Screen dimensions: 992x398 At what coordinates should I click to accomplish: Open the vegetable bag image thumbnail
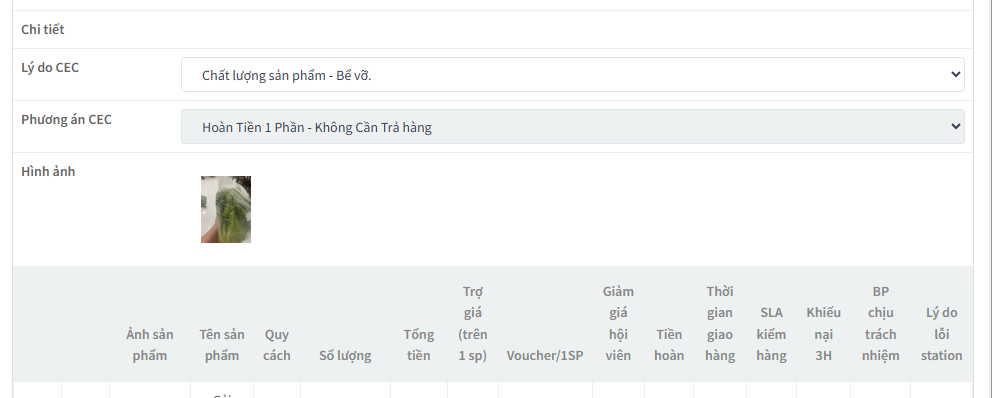coord(226,209)
